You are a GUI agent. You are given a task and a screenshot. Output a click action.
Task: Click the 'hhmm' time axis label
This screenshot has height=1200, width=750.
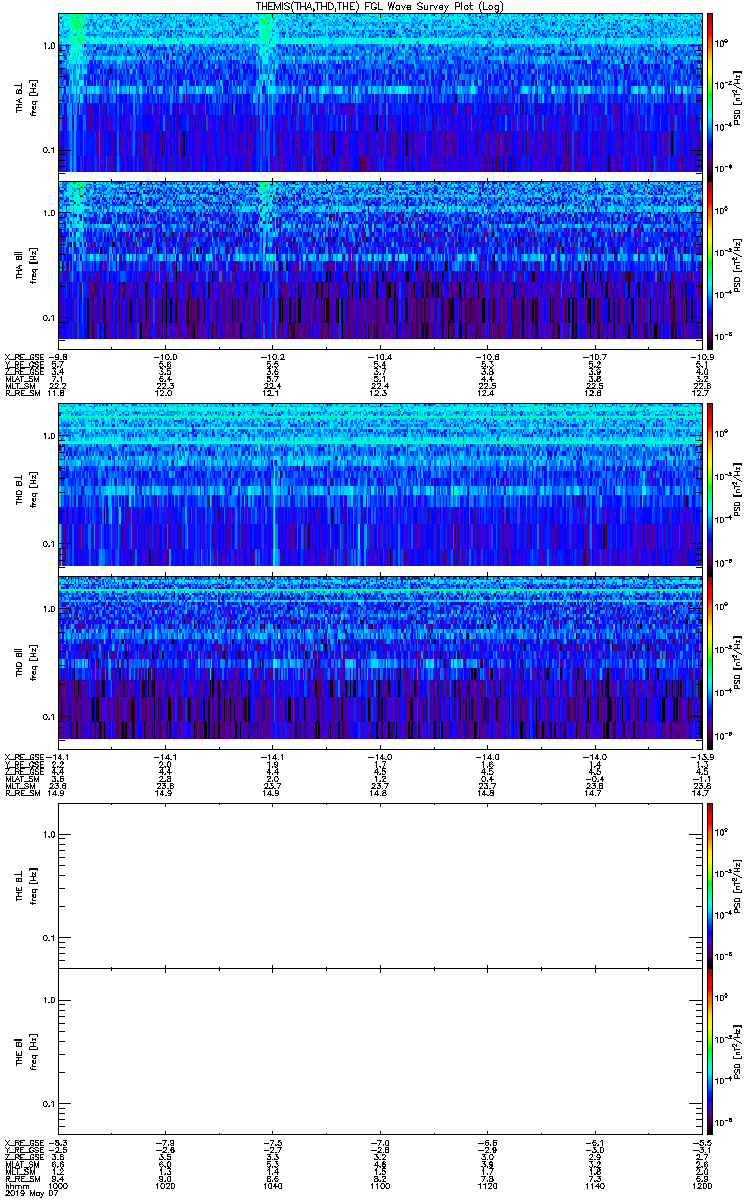point(16,1186)
